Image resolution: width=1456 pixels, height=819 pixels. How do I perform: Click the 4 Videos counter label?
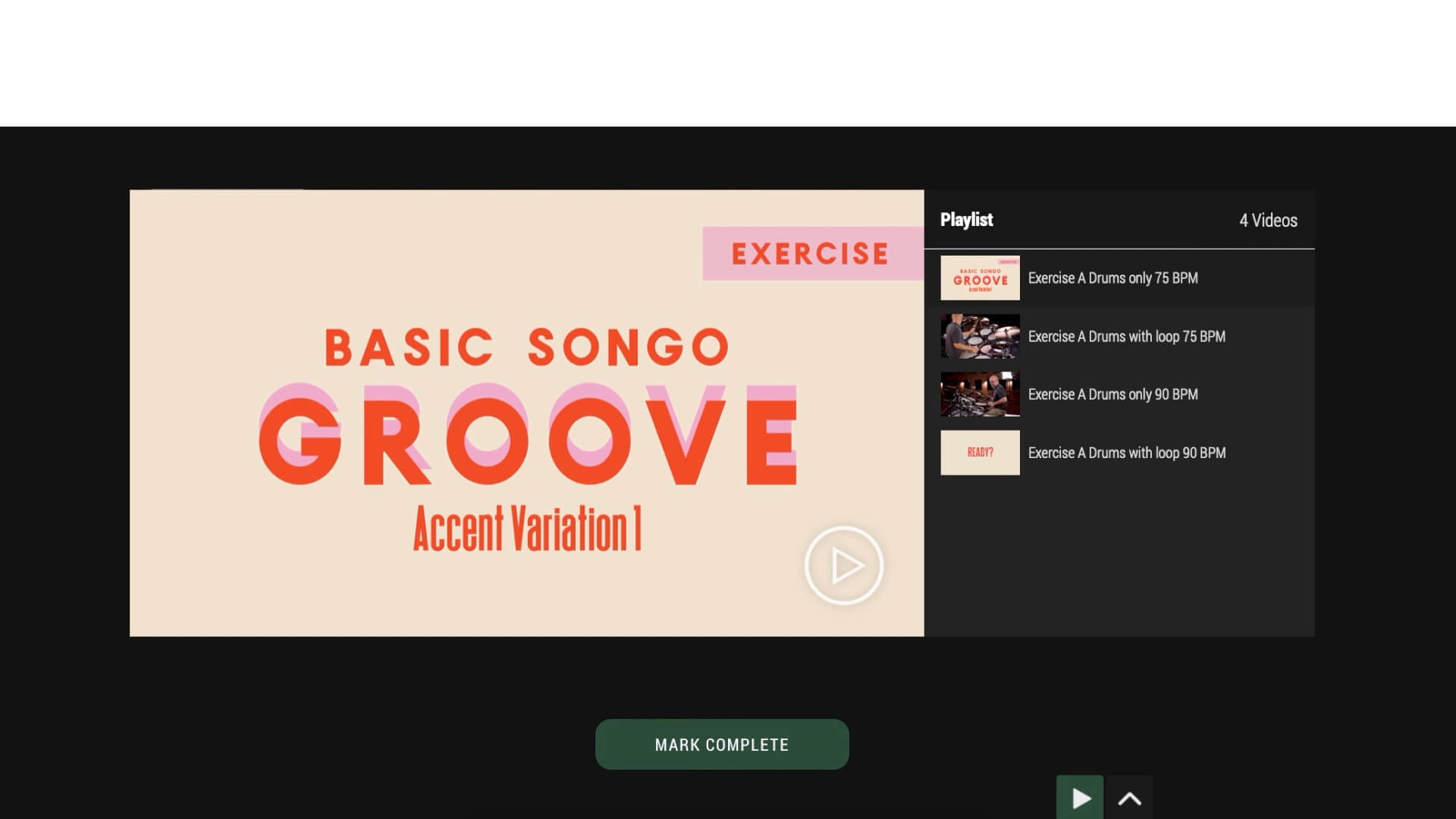tap(1268, 220)
